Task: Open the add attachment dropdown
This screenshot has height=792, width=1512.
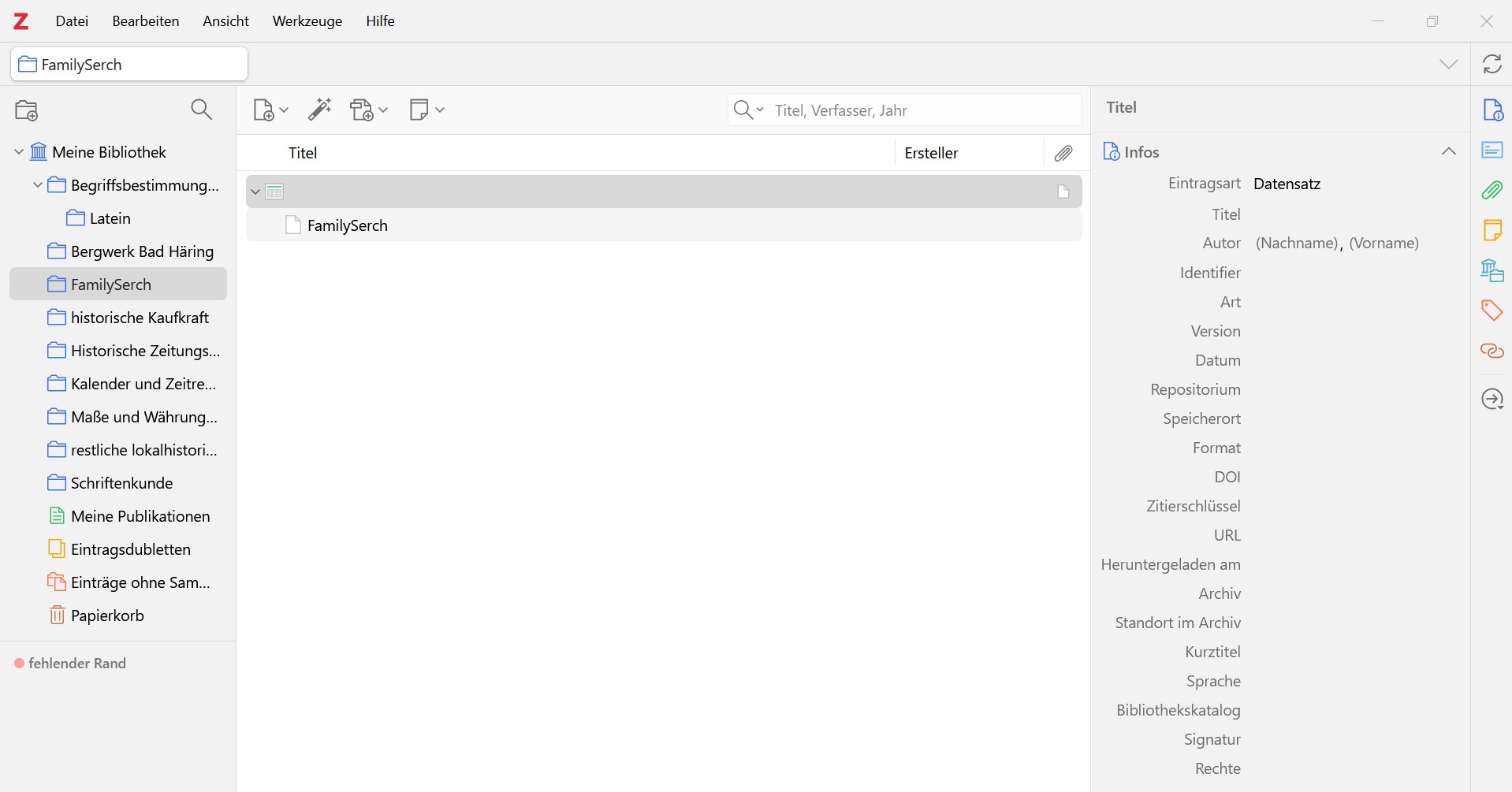Action: click(x=369, y=110)
